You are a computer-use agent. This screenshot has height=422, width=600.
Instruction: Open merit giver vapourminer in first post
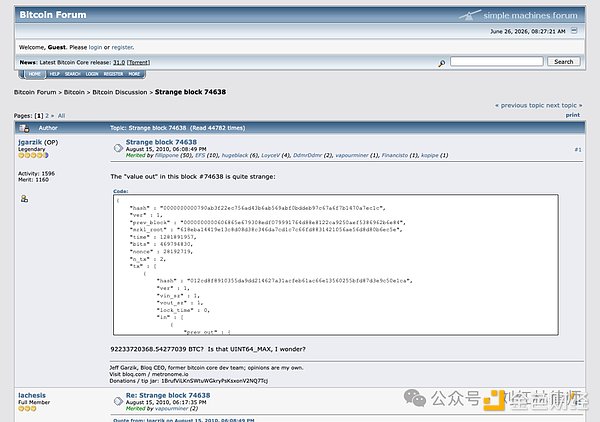[352, 155]
